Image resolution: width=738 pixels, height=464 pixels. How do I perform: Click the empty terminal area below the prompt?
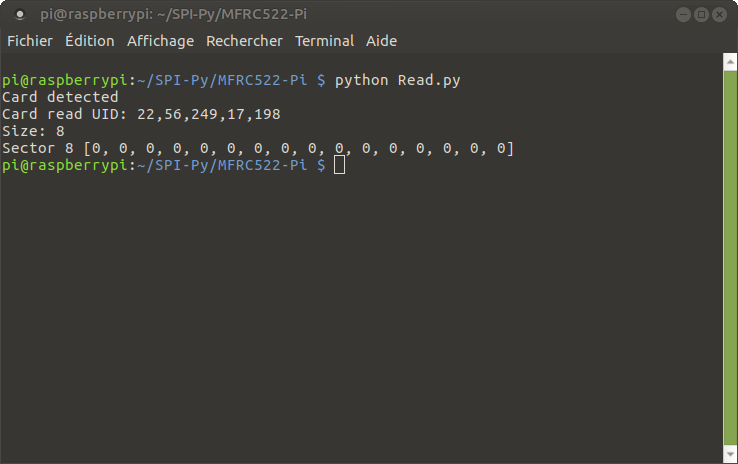click(360, 320)
